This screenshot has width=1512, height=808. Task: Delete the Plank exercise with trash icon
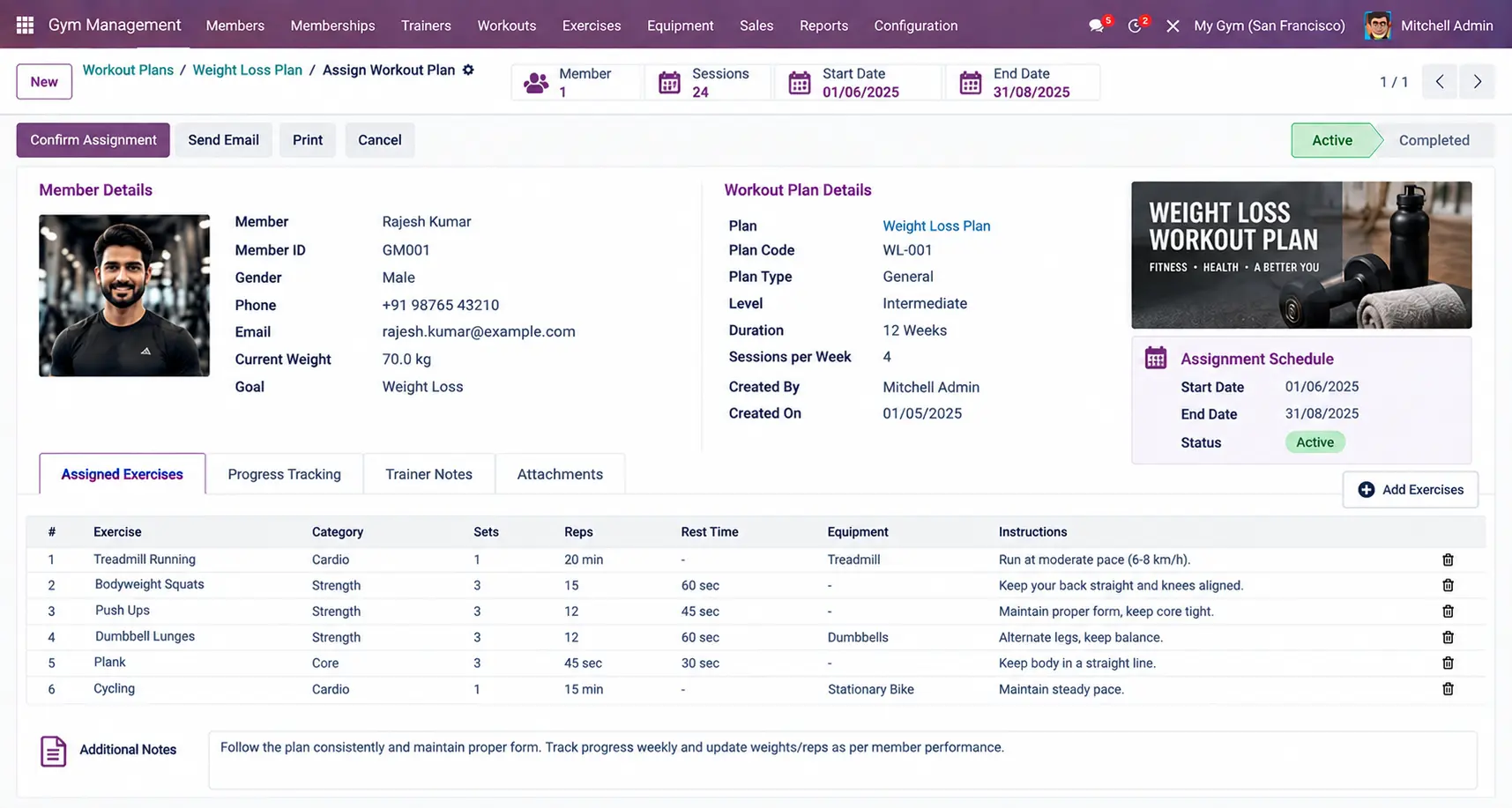click(x=1448, y=663)
